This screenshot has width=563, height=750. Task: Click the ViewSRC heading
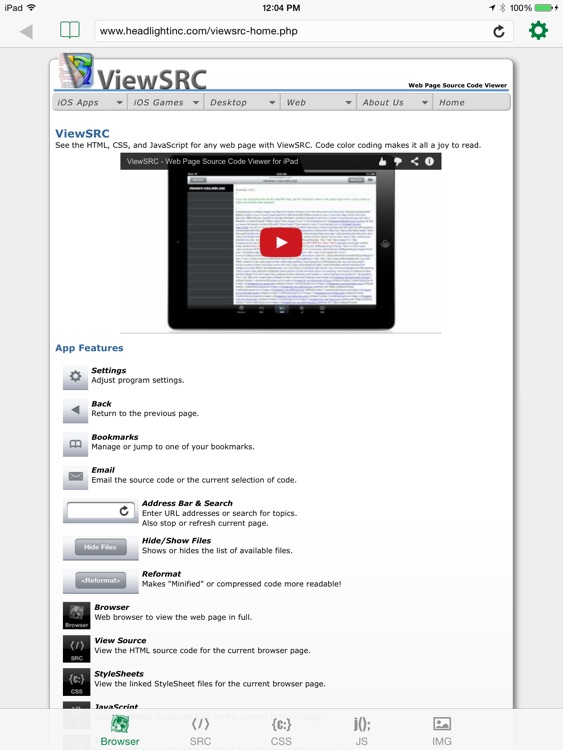(82, 133)
